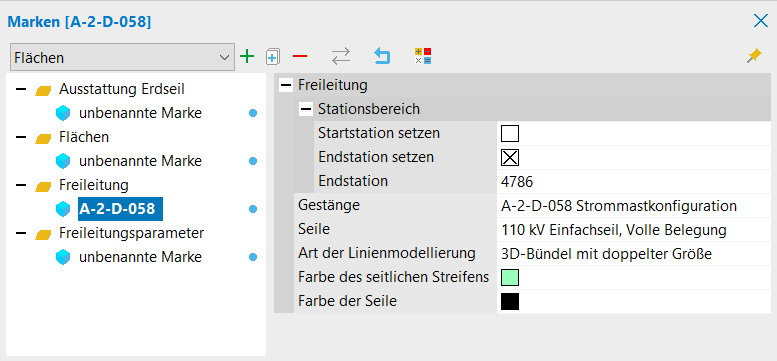Click the duplicate marker icon
Image resolution: width=777 pixels, height=361 pixels.
pyautogui.click(x=273, y=56)
